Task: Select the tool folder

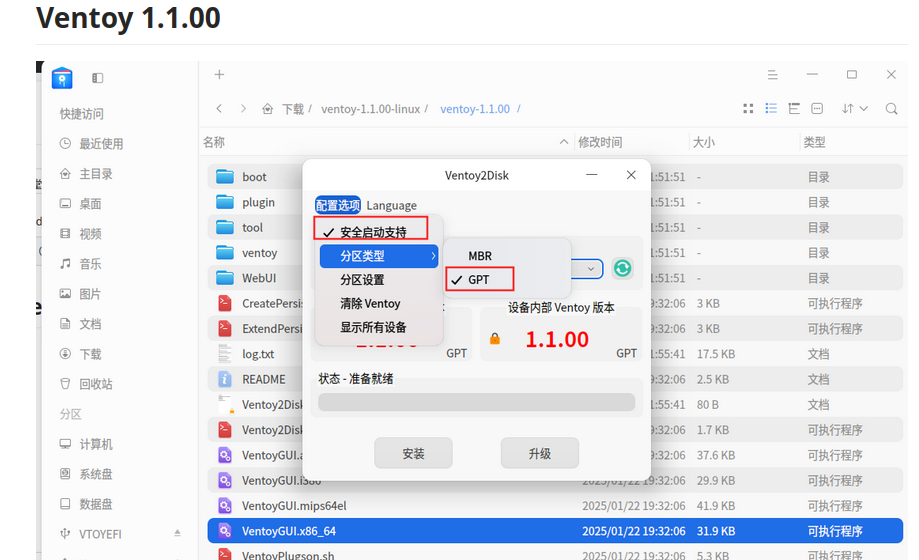Action: [x=253, y=227]
